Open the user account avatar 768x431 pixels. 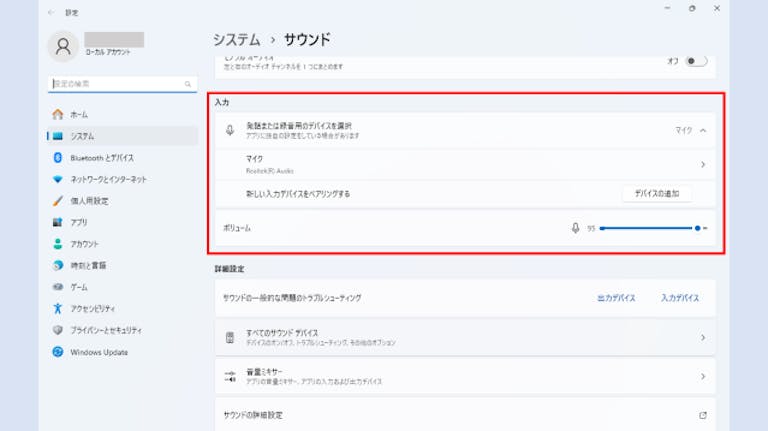pyautogui.click(x=63, y=47)
